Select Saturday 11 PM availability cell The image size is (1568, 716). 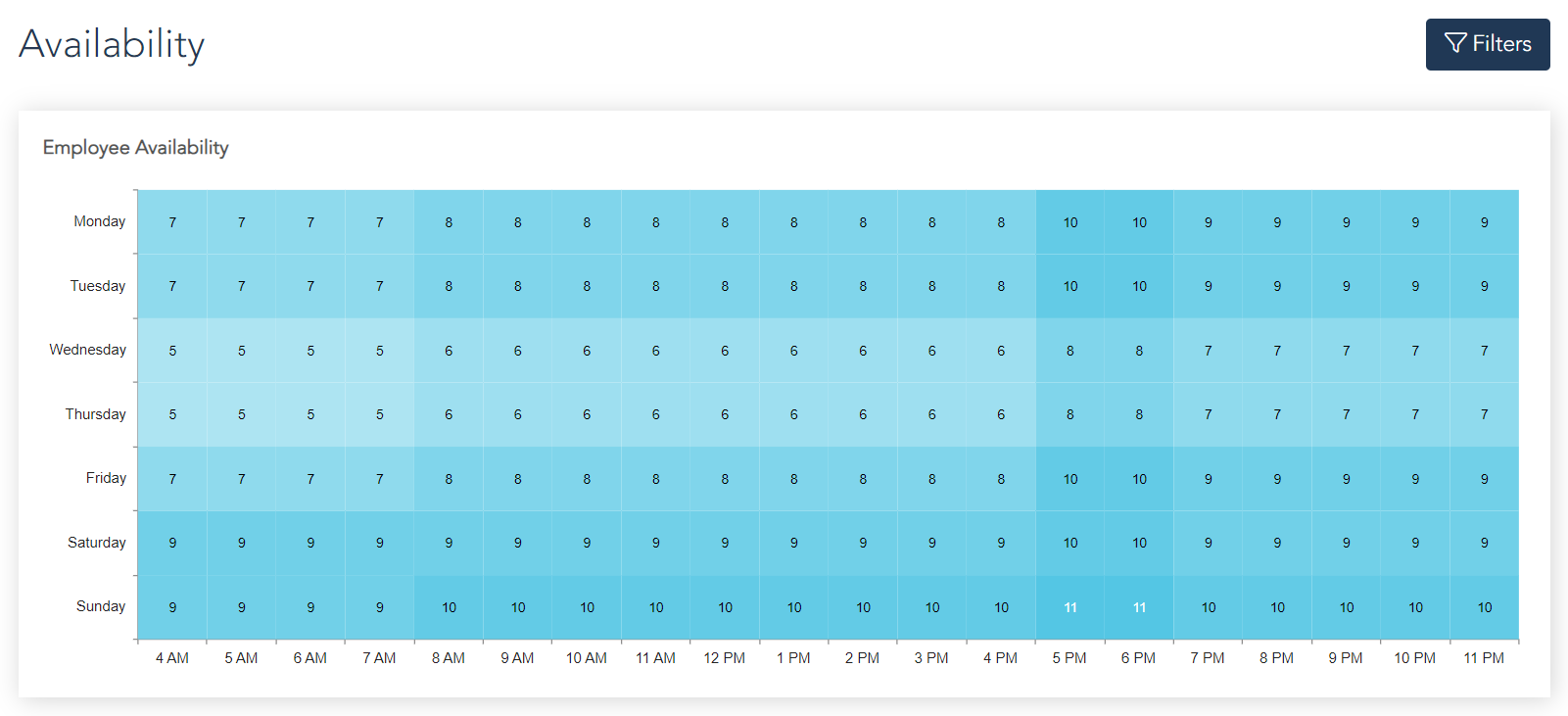1484,543
